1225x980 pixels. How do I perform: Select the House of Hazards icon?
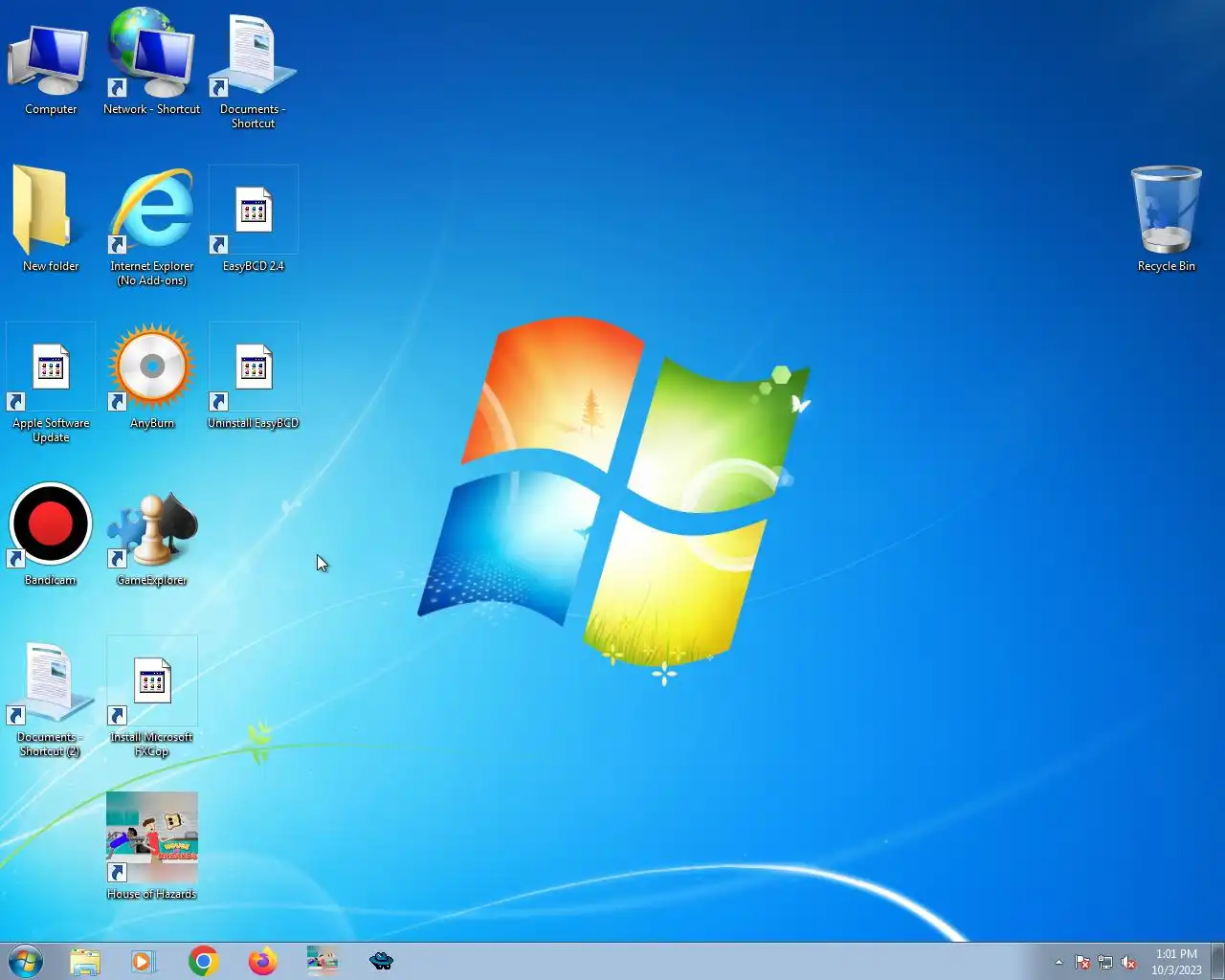pos(152,847)
